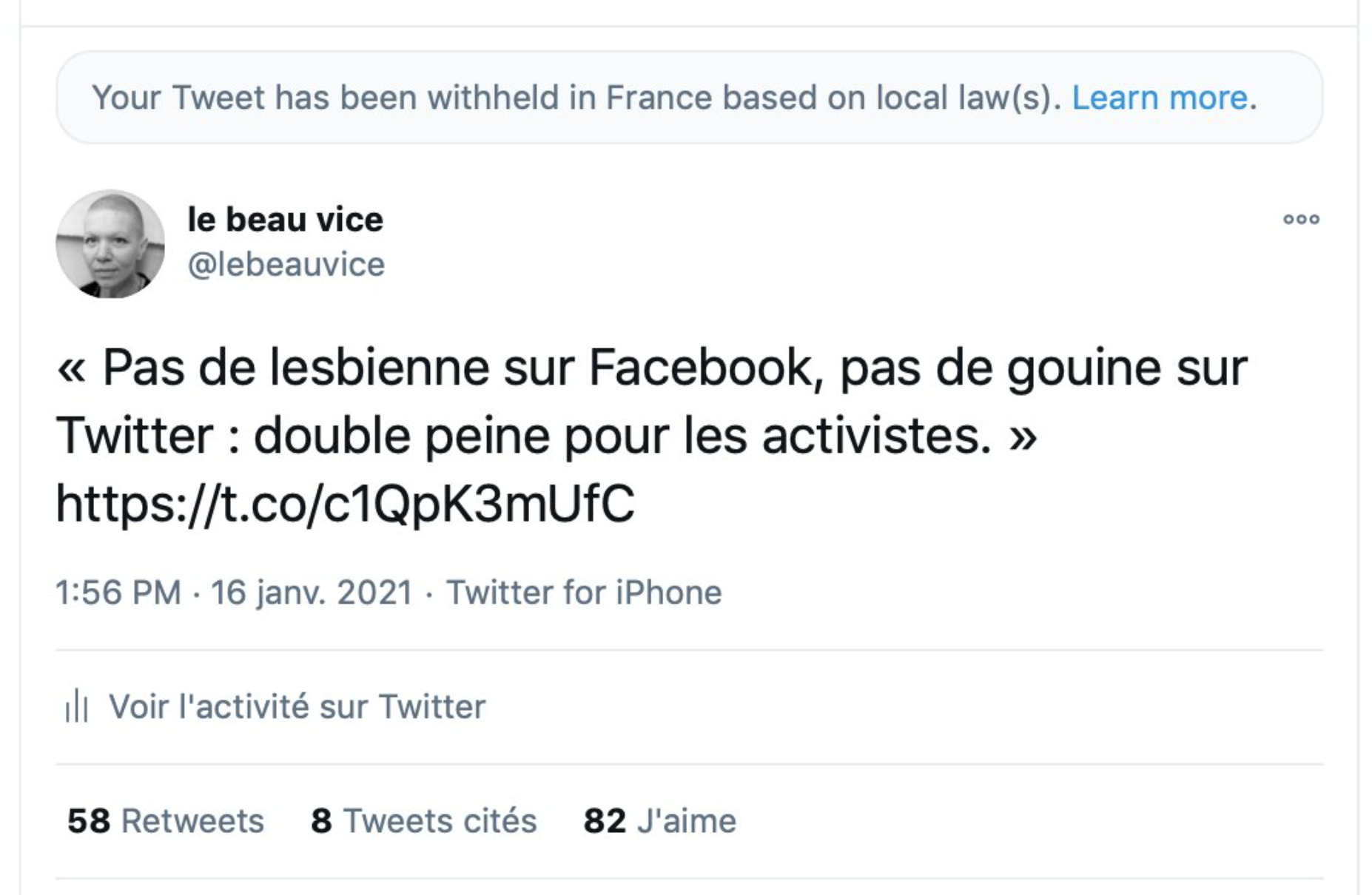The image size is (1372, 895).
Task: Open the Twitter for iPhone source label
Action: click(584, 592)
